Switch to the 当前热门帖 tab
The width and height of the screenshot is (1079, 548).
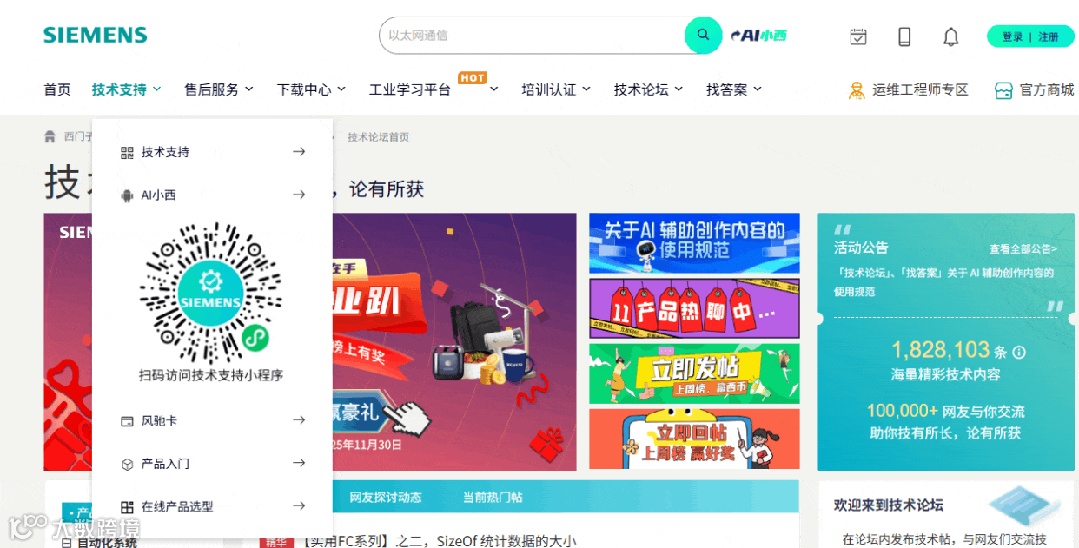pos(492,497)
